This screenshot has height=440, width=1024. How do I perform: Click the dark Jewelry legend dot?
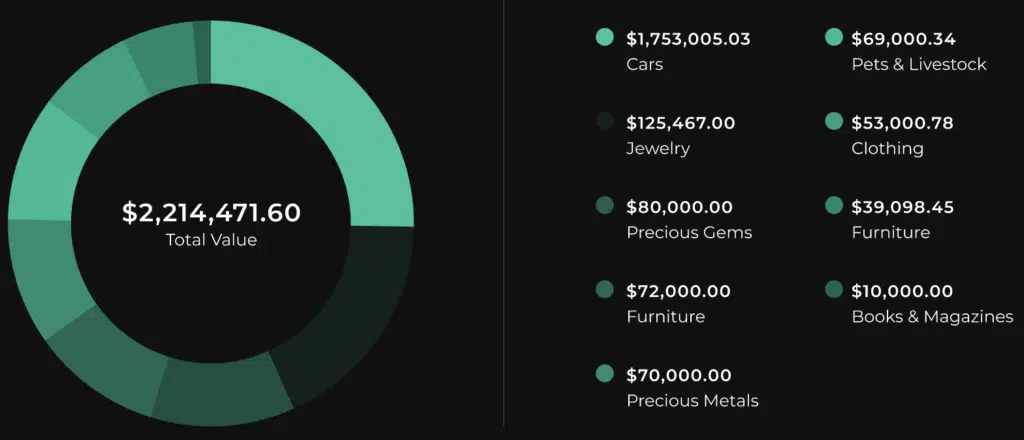tap(604, 122)
